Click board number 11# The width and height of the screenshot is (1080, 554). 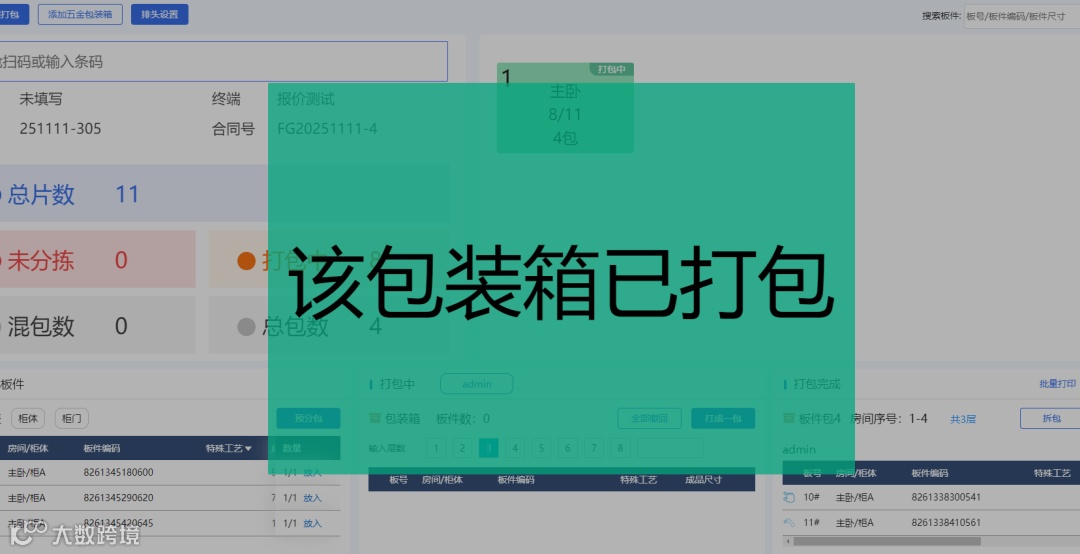pos(811,522)
